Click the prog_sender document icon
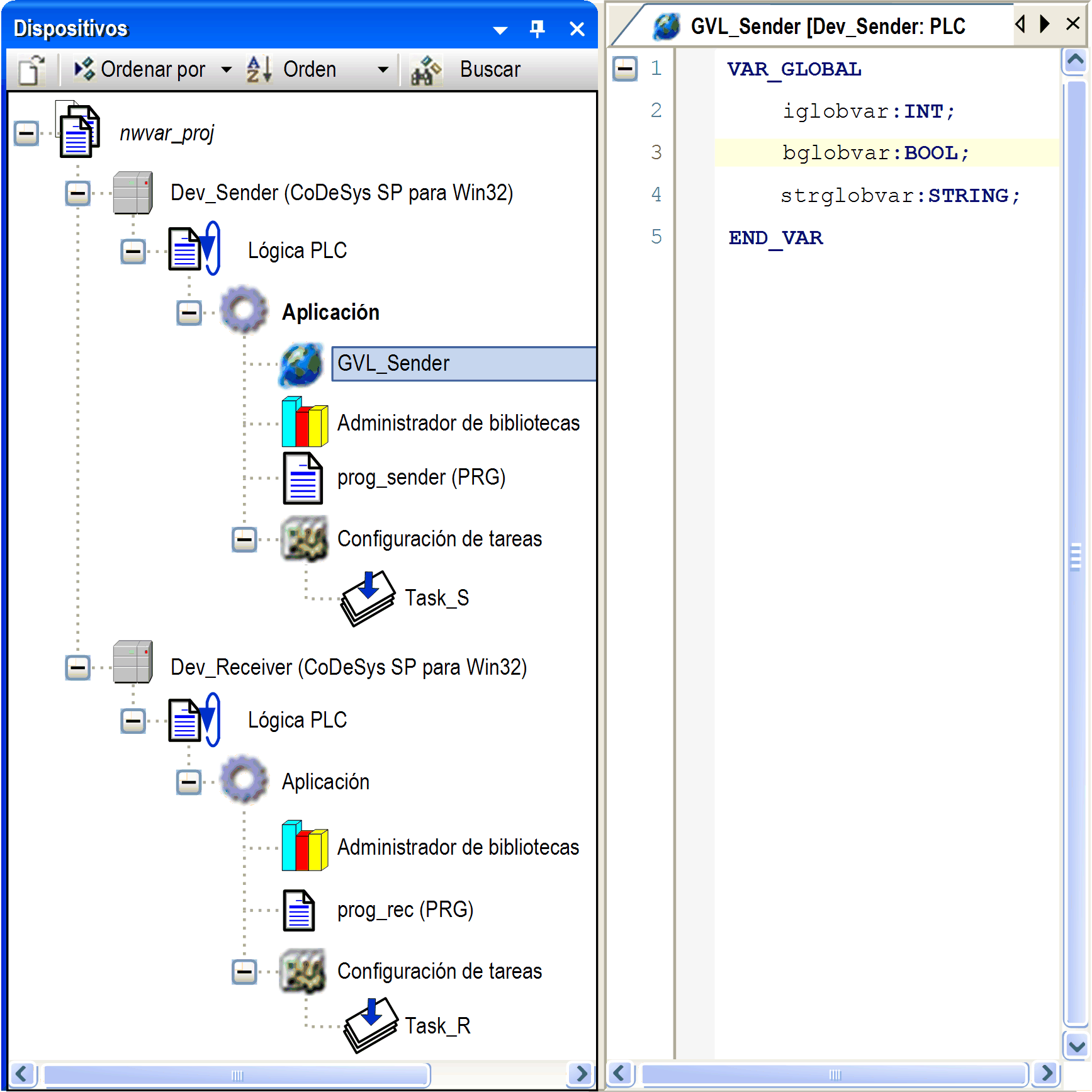The image size is (1092, 1092). coord(302,478)
